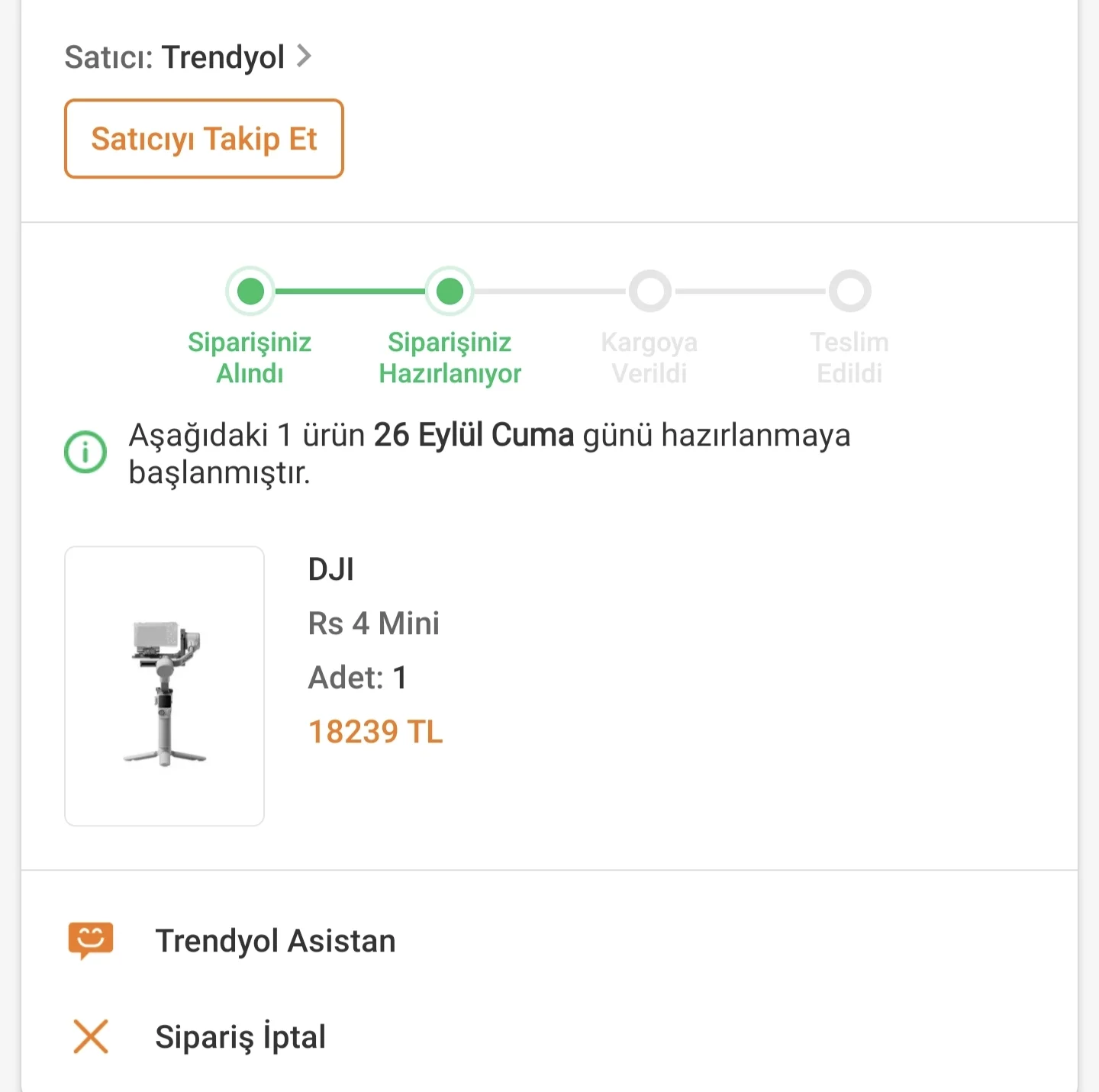The image size is (1099, 1092).
Task: Click the Trendyol Asistan chat icon
Action: coord(91,940)
